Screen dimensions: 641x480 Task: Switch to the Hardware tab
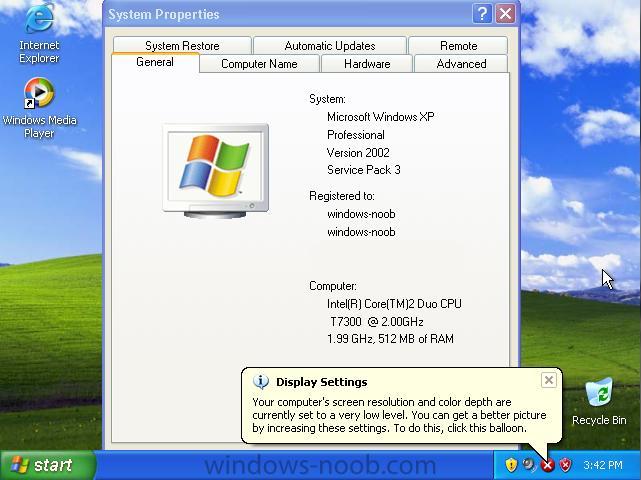click(367, 64)
